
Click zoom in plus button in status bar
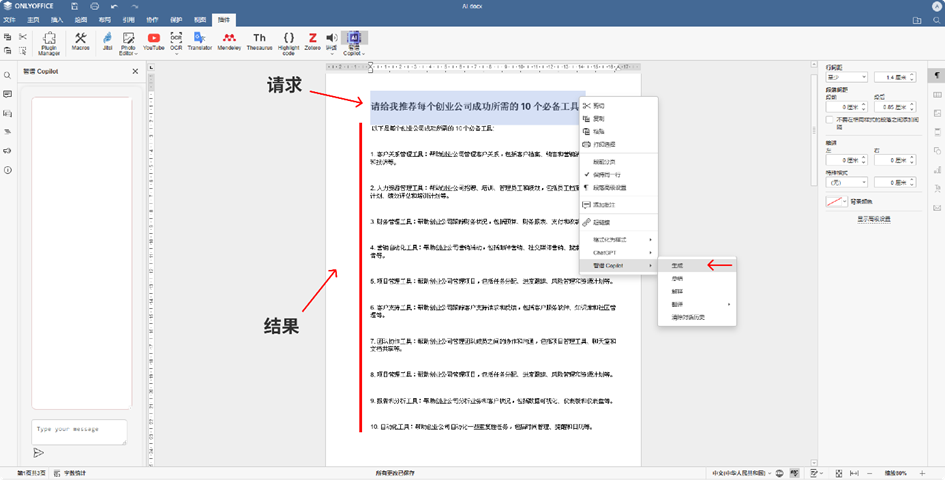(922, 473)
